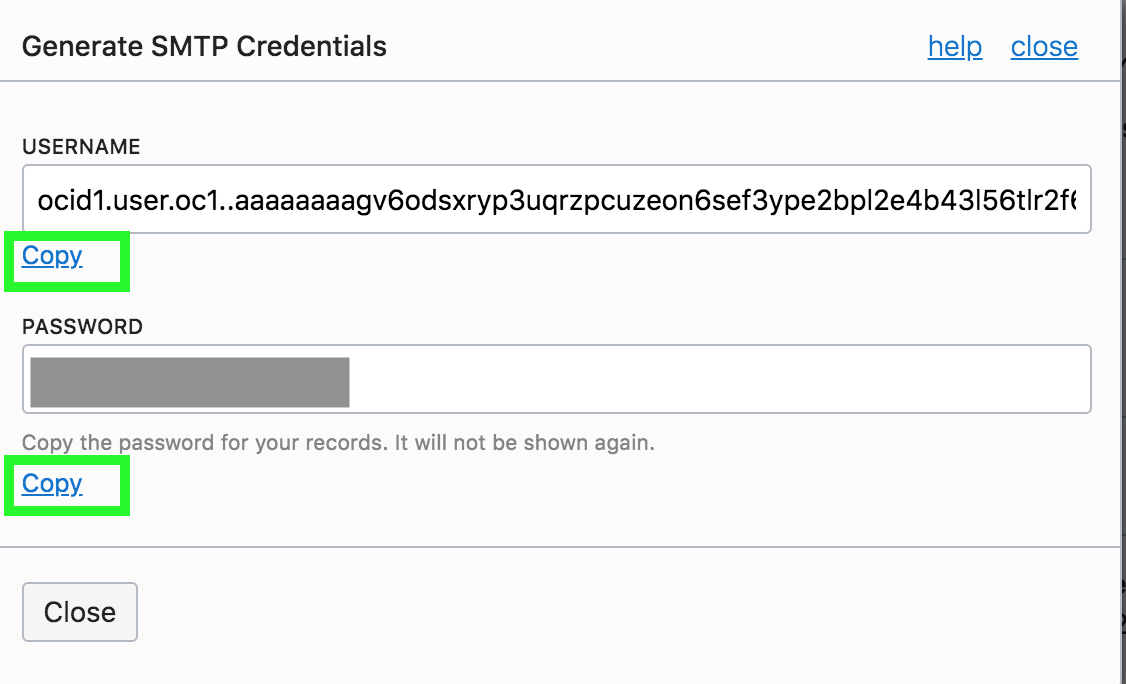1126x684 pixels.
Task: Click the password will-not-be-shown-again note
Action: [338, 442]
